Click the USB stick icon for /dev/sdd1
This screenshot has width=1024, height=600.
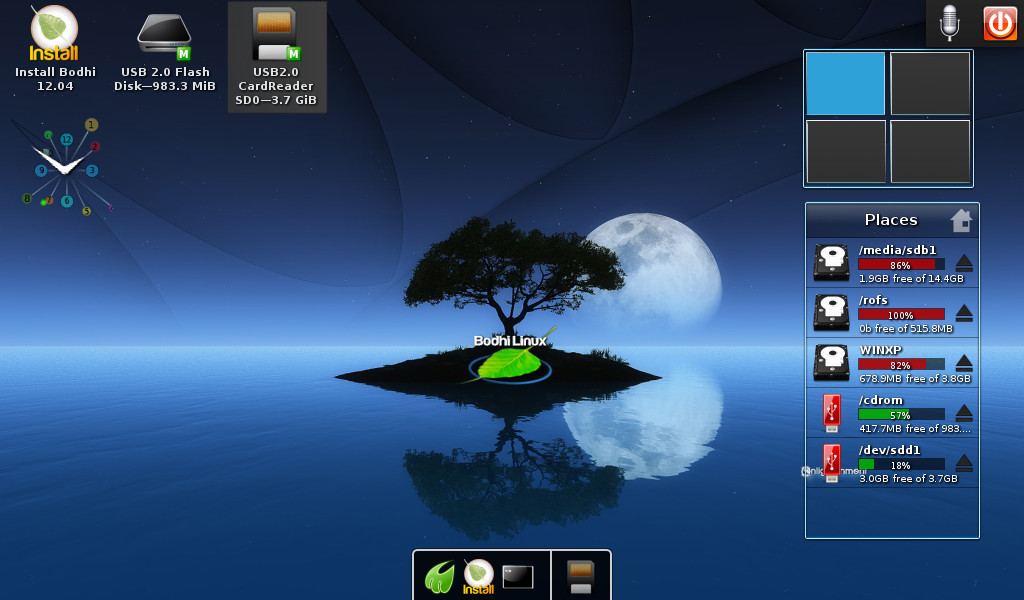tap(831, 463)
